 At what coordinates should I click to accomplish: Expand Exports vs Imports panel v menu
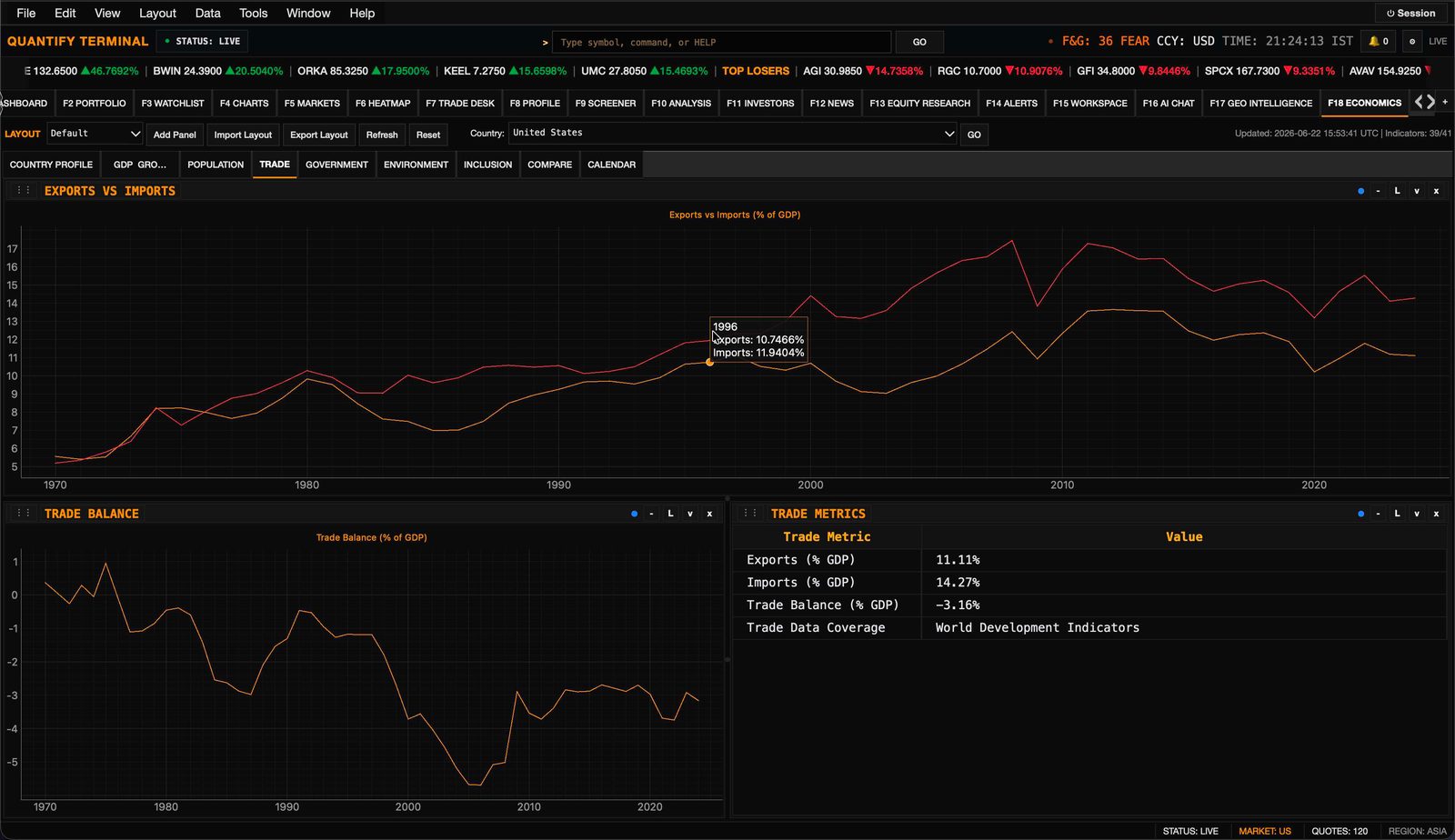tap(1417, 191)
